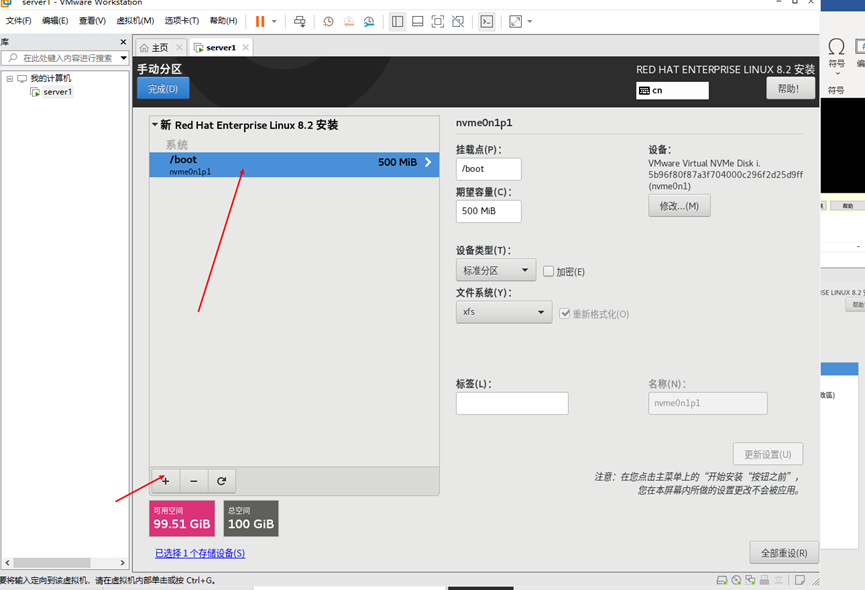Image resolution: width=865 pixels, height=590 pixels.
Task: Click the pink 可用空间 99.51 GiB box
Action: (181, 518)
